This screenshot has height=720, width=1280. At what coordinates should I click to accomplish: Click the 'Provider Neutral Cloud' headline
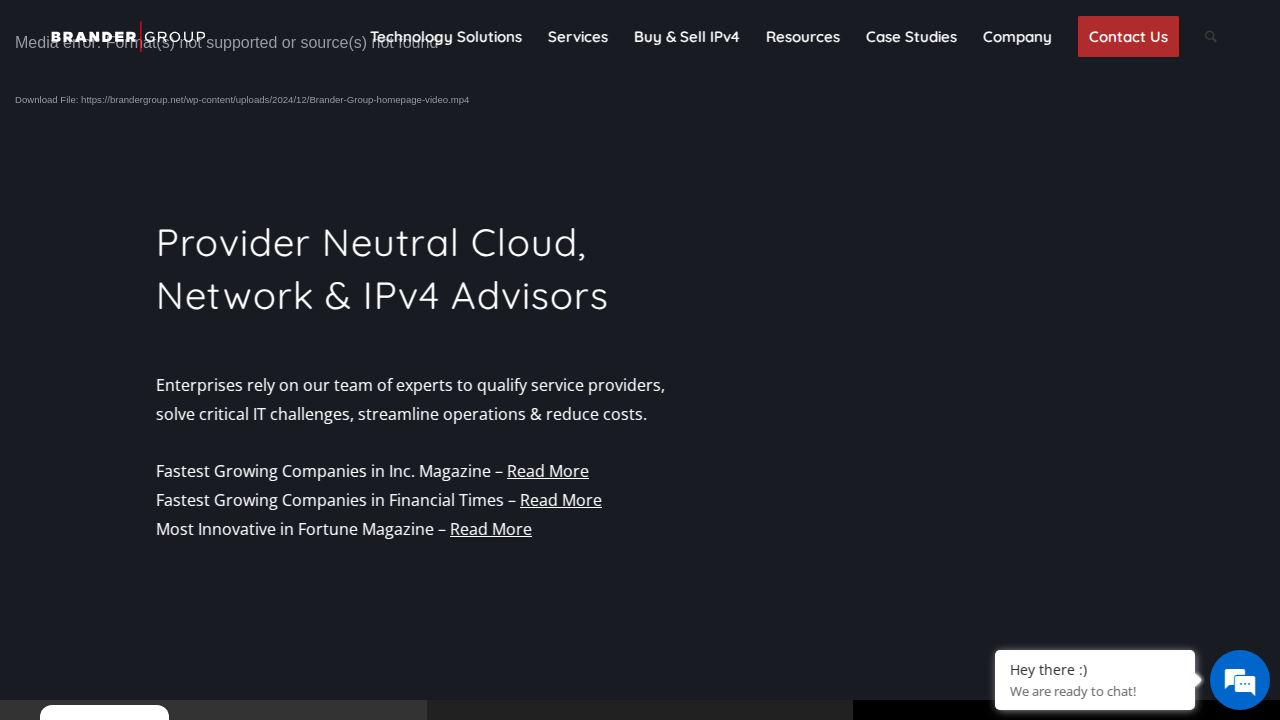[382, 269]
